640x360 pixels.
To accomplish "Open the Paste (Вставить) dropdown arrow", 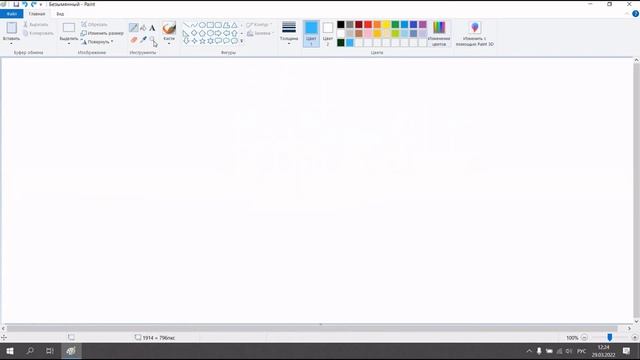I will click(x=11, y=43).
